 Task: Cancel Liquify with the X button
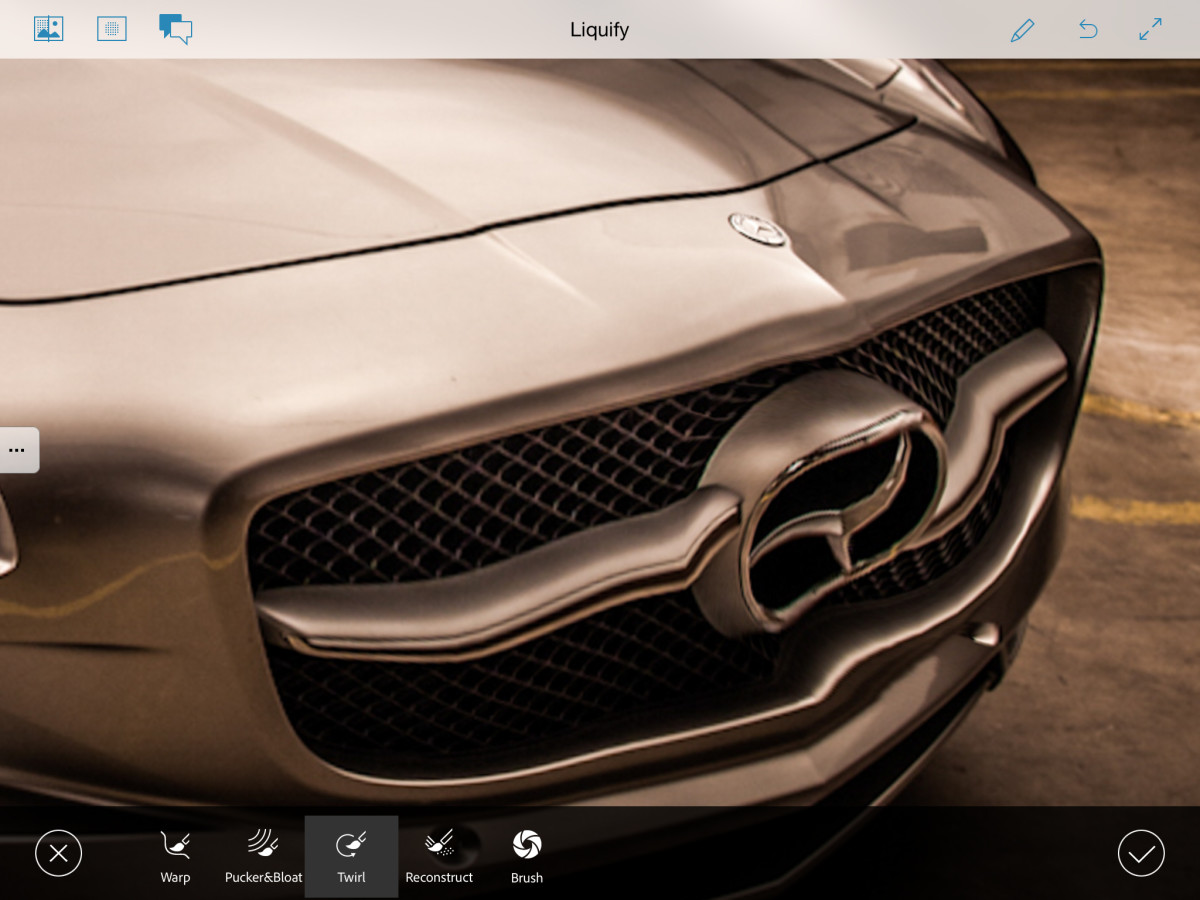click(58, 853)
